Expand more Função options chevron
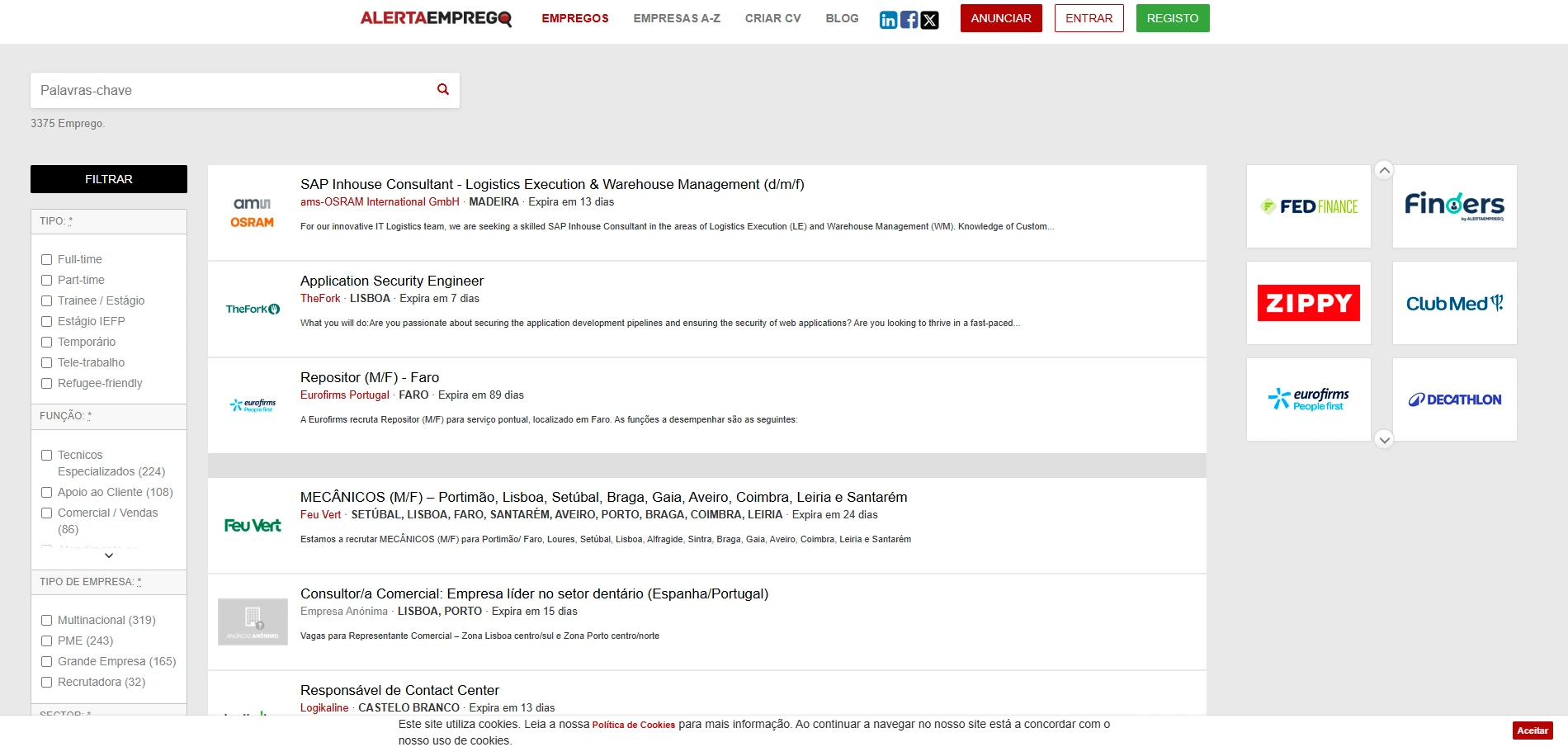 click(x=109, y=556)
